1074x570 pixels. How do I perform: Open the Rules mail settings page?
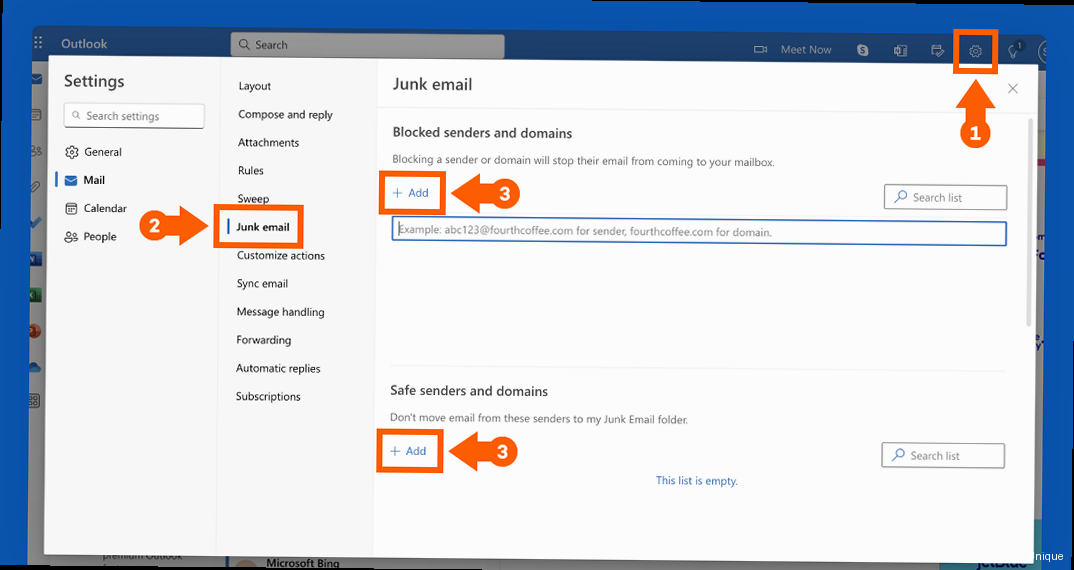[250, 171]
